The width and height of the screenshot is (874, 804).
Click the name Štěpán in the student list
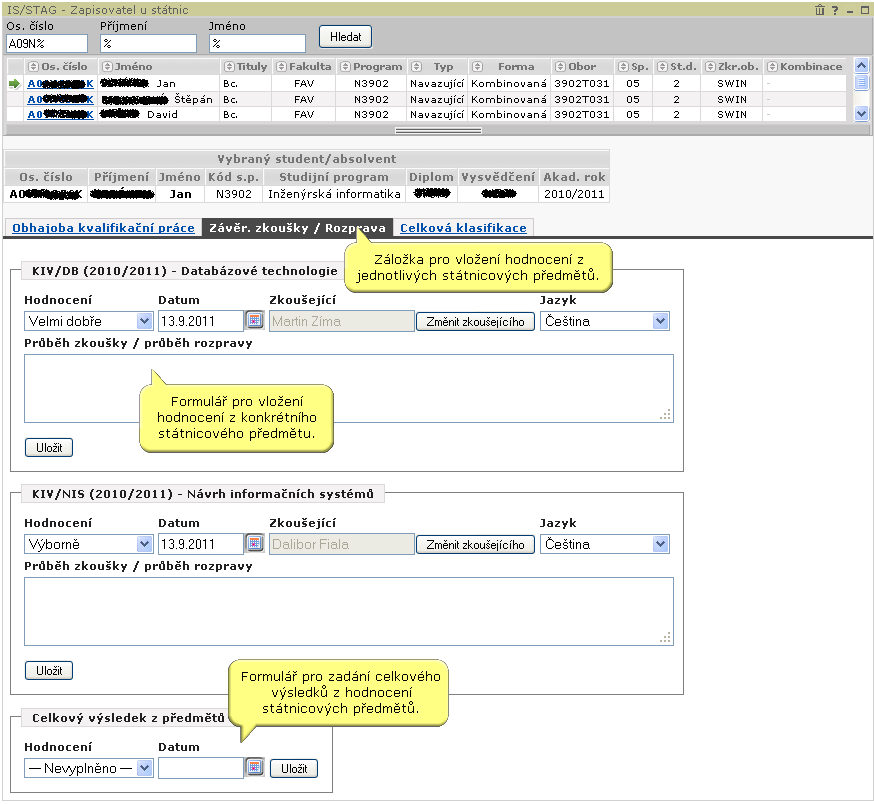193,99
